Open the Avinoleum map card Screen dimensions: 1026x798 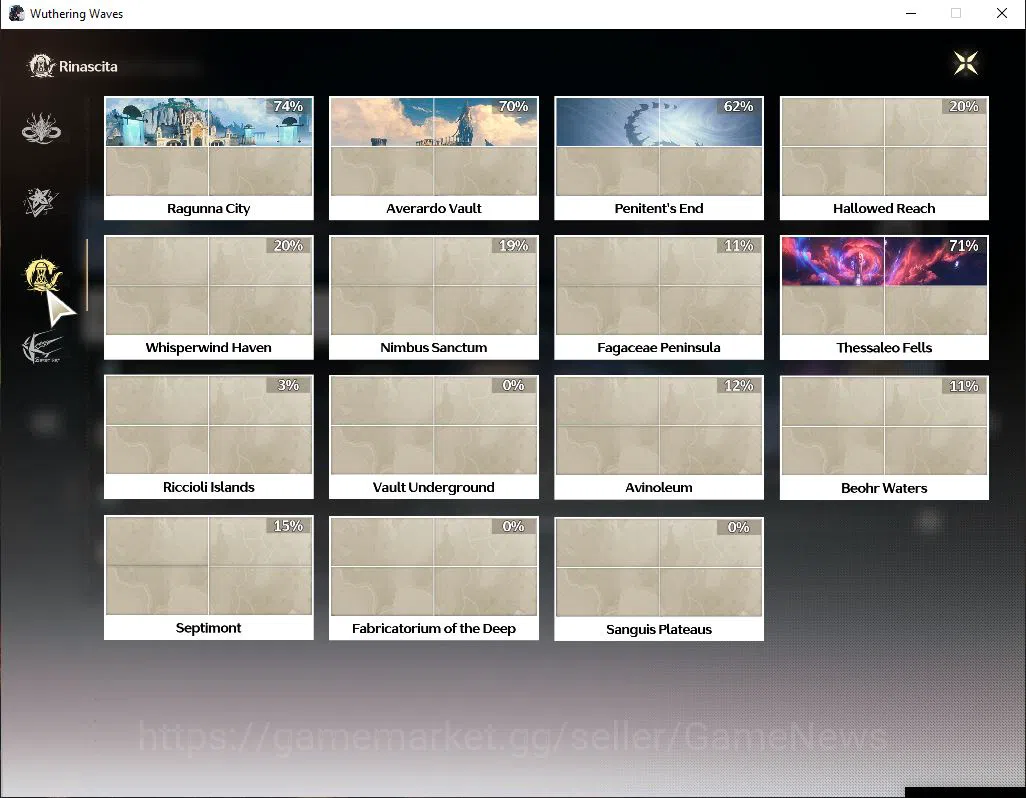pos(659,437)
